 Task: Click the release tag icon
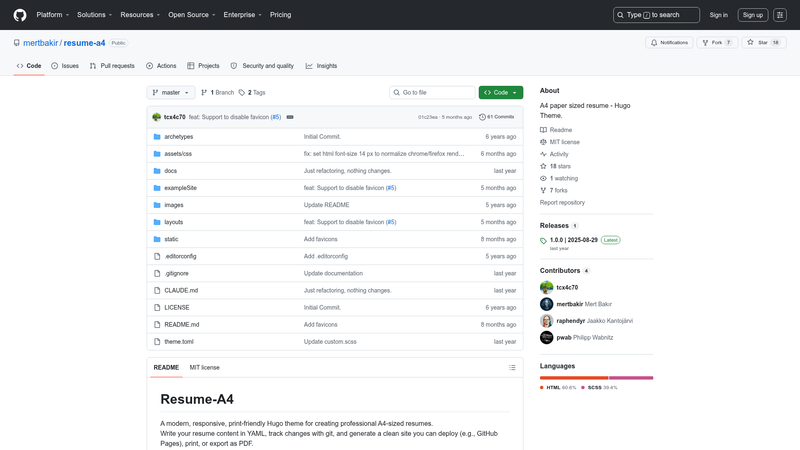point(543,240)
